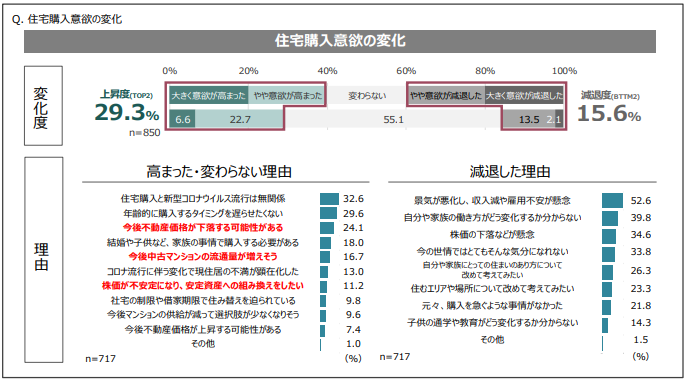Click the 55.1 unchanged bar segment

click(393, 119)
